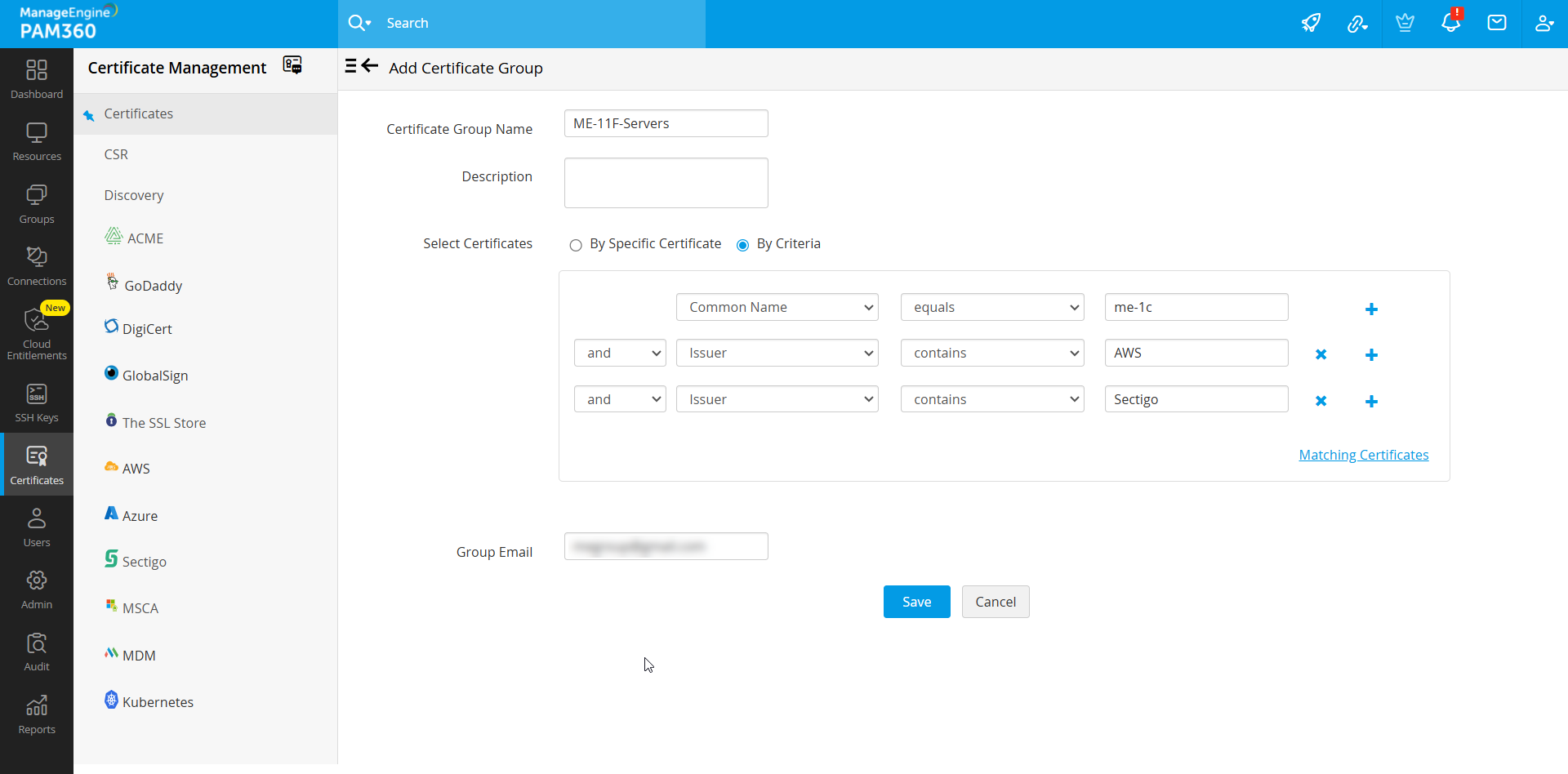Open the equals operator dropdown
The image size is (1568, 774).
(991, 307)
